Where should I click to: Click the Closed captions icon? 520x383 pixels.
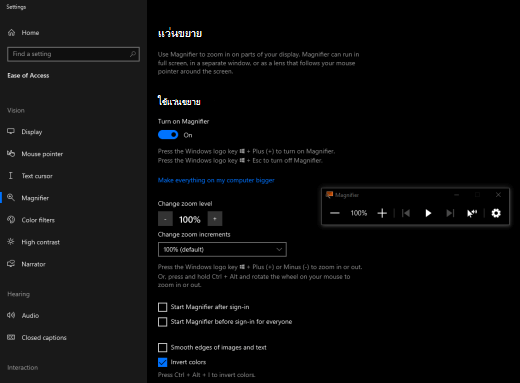pyautogui.click(x=11, y=337)
